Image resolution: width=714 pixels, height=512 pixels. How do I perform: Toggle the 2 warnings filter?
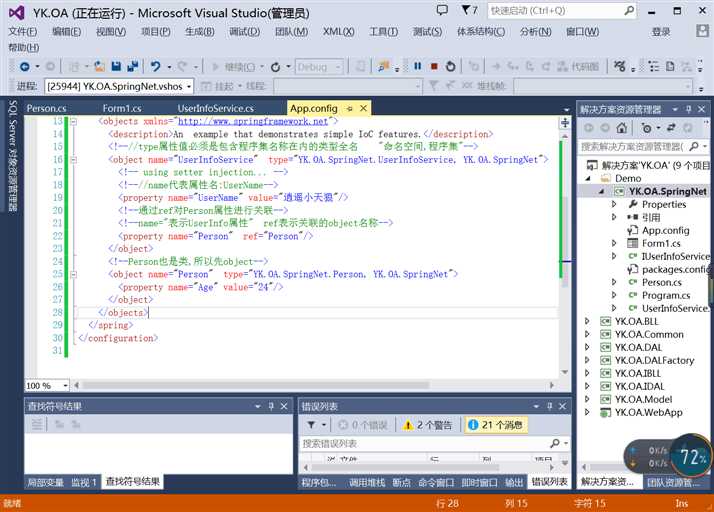tap(428, 425)
